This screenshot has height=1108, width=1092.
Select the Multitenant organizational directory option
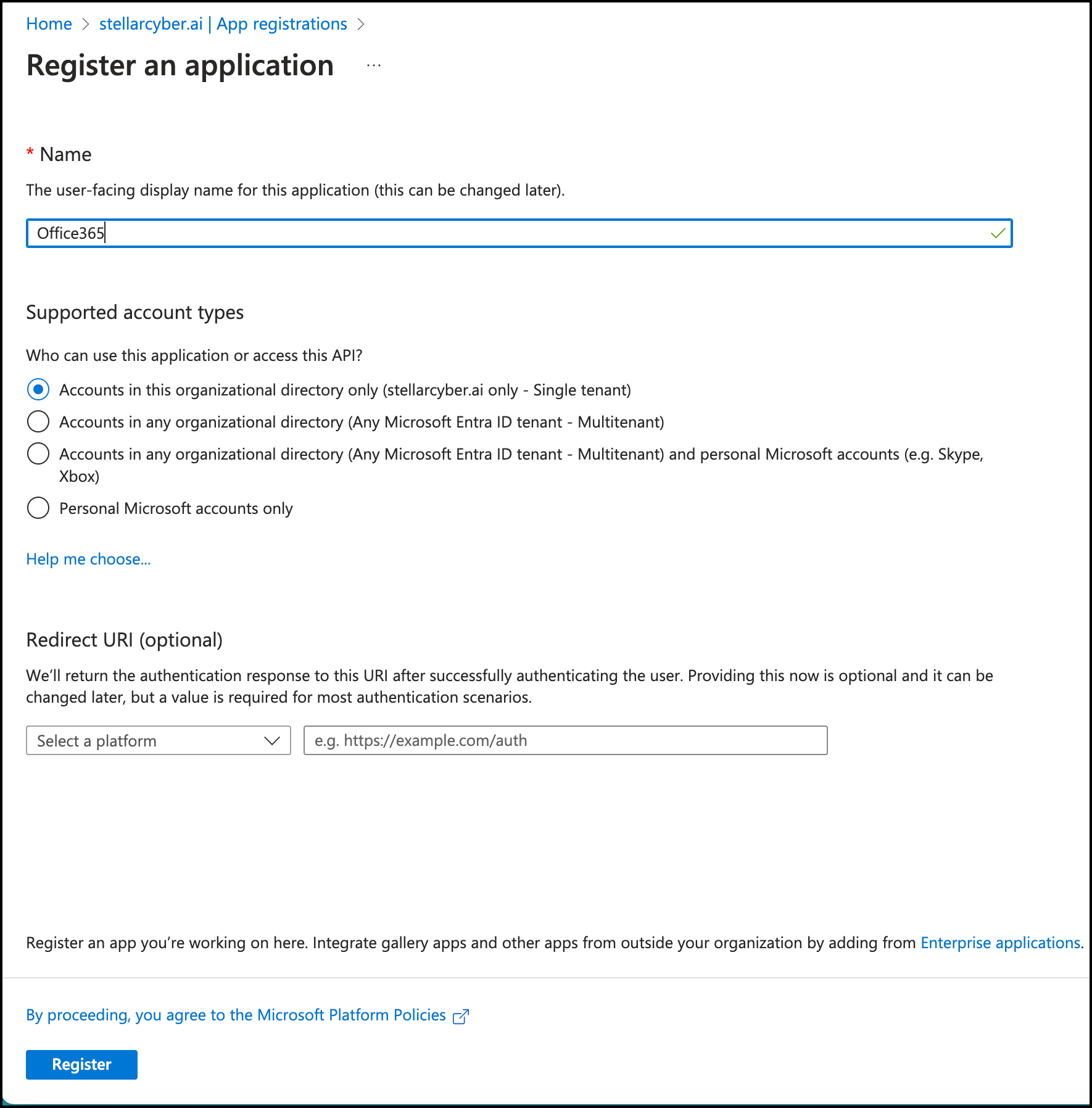pyautogui.click(x=38, y=422)
